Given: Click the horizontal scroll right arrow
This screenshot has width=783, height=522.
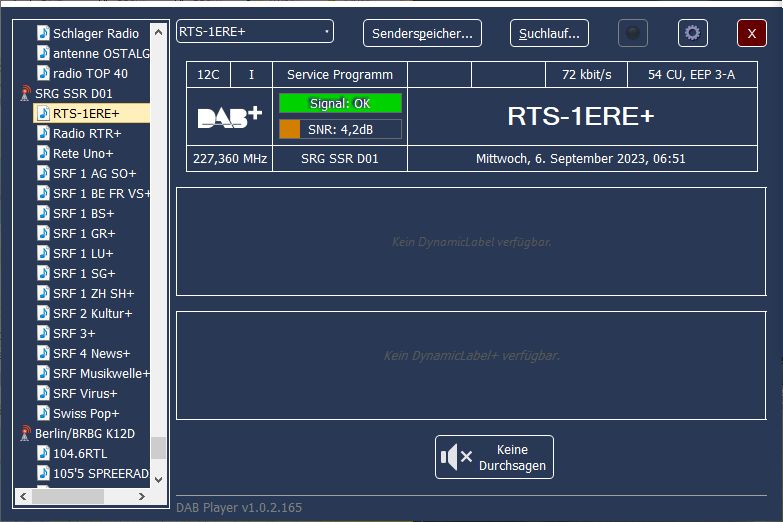Looking at the screenshot, I should point(142,496).
